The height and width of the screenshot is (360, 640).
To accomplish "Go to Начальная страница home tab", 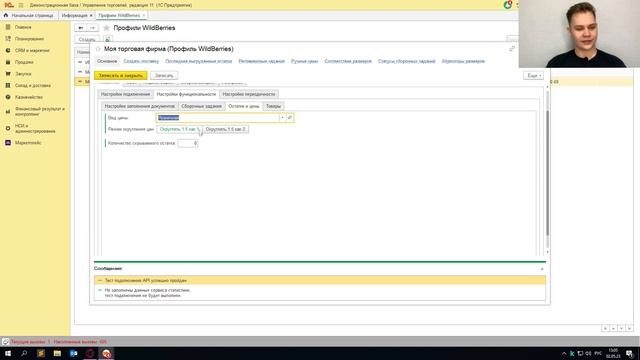I will pos(29,16).
